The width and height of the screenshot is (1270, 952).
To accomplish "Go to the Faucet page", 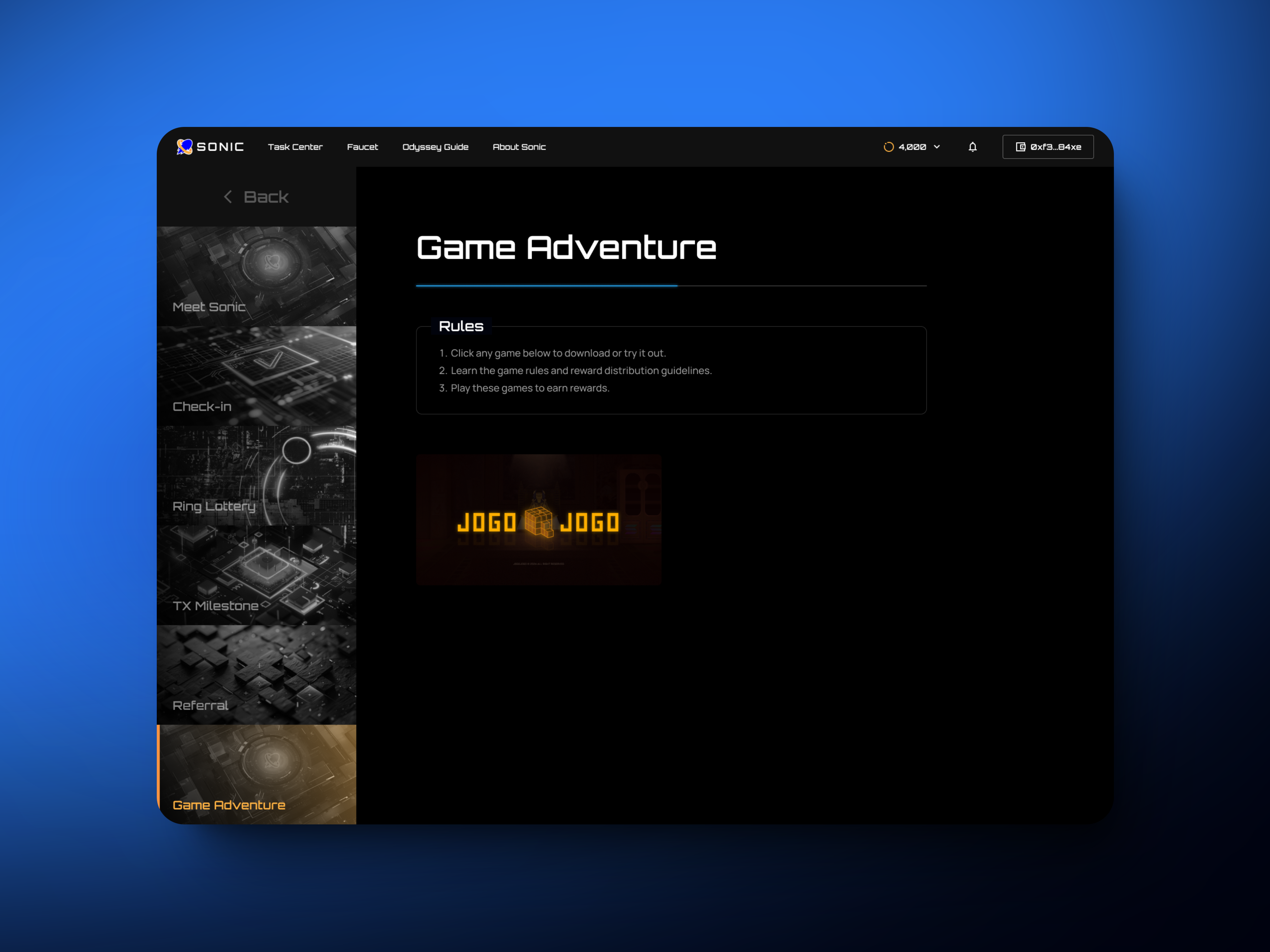I will click(362, 147).
